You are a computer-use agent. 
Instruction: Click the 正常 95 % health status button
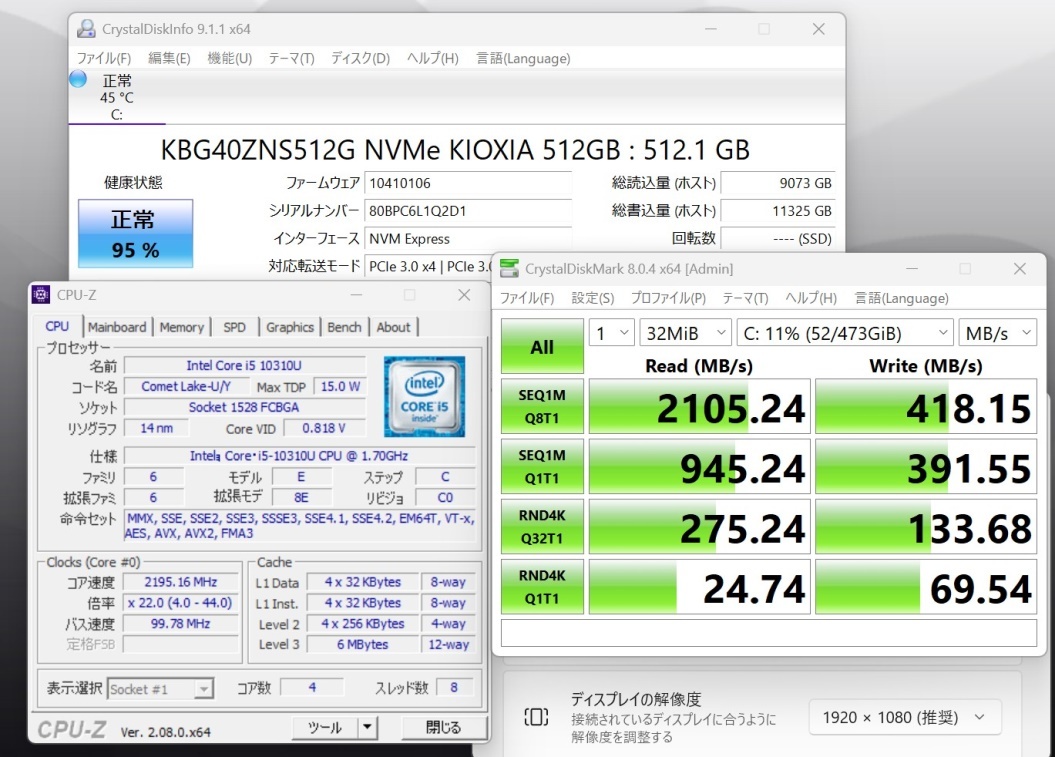click(135, 233)
